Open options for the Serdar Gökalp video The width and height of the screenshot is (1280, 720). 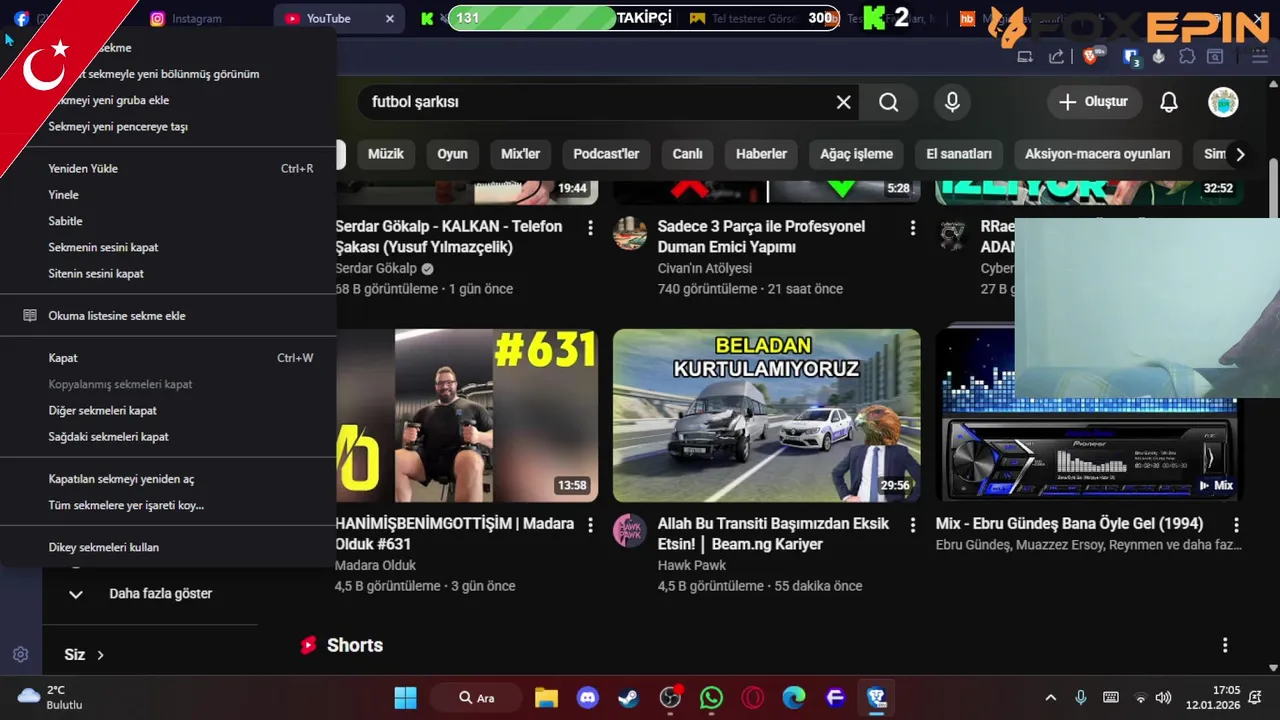590,228
